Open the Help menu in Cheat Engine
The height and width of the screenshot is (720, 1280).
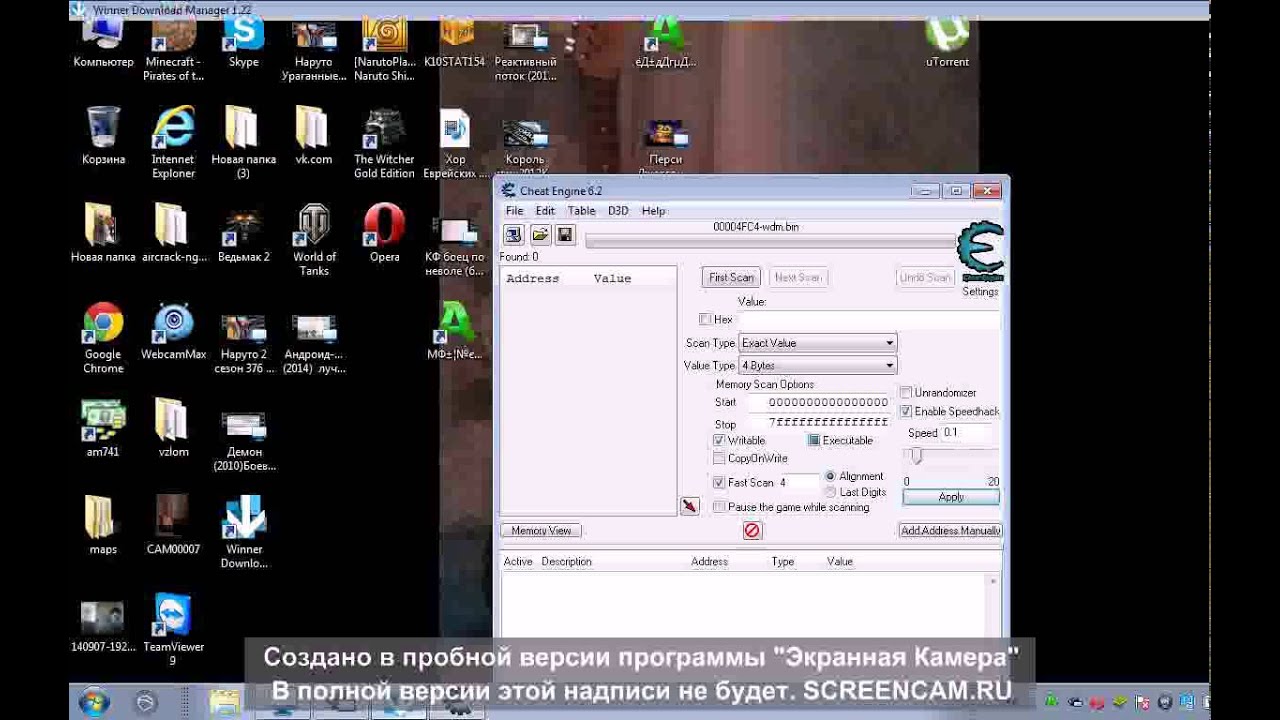pyautogui.click(x=653, y=211)
